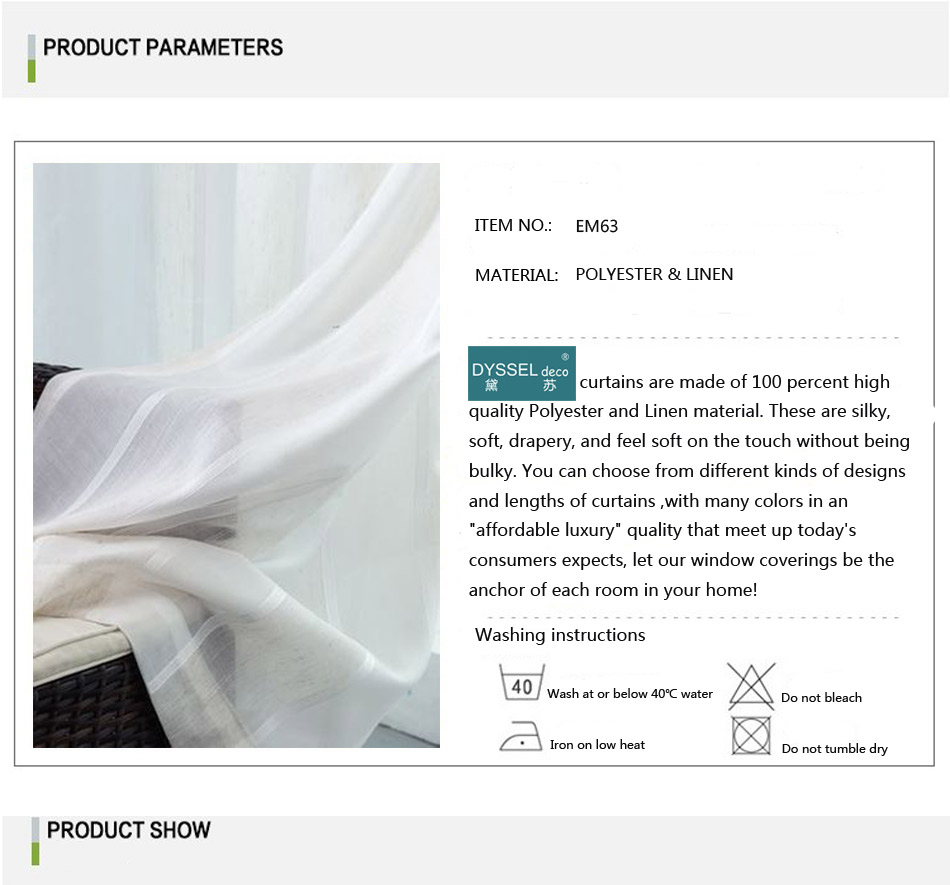The image size is (950, 885).
Task: Click the Wash at or below 40°C text
Action: [x=630, y=694]
